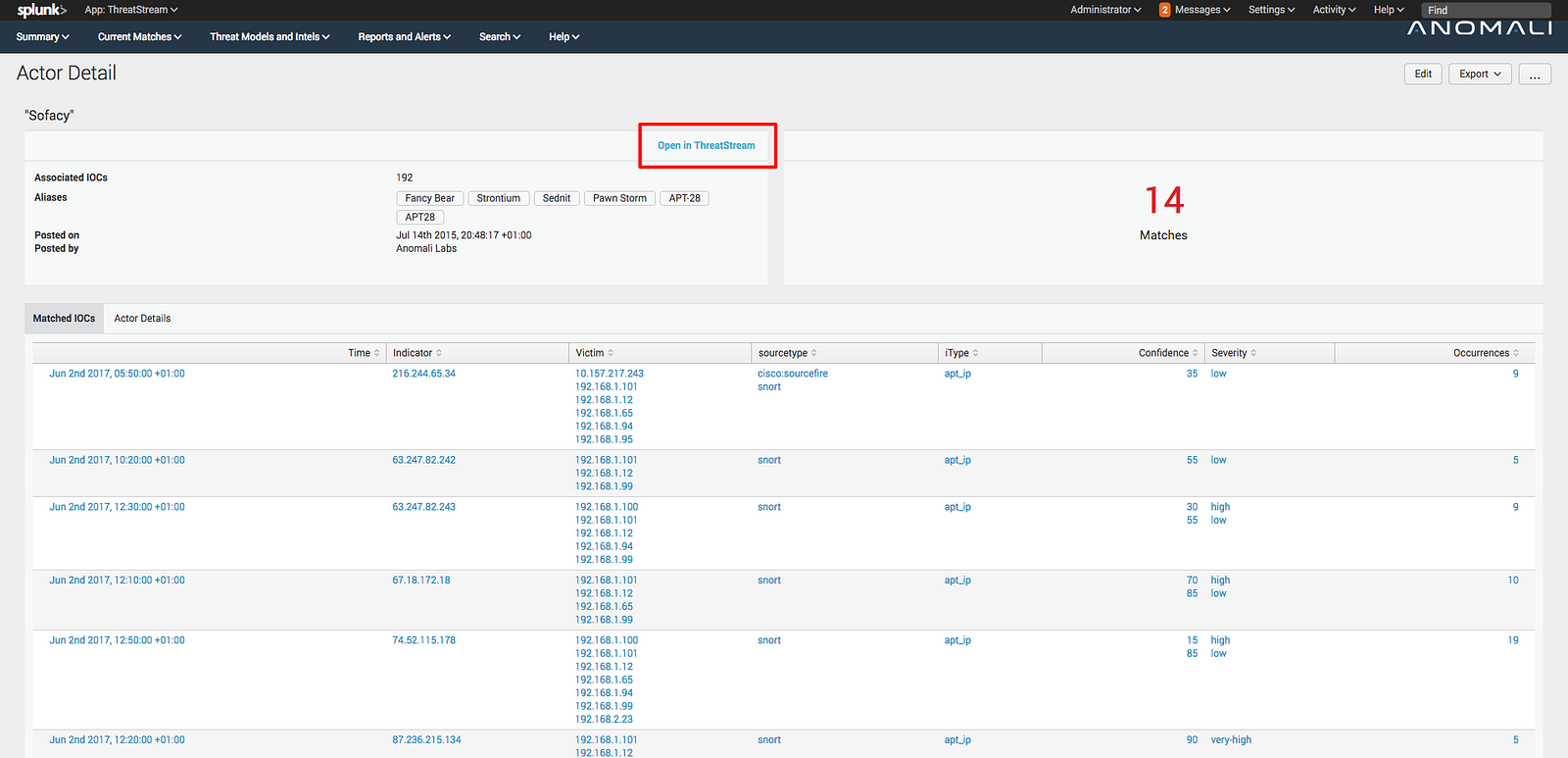The image size is (1568, 758).
Task: Open indicator 63.247.82.243
Action: tap(424, 507)
